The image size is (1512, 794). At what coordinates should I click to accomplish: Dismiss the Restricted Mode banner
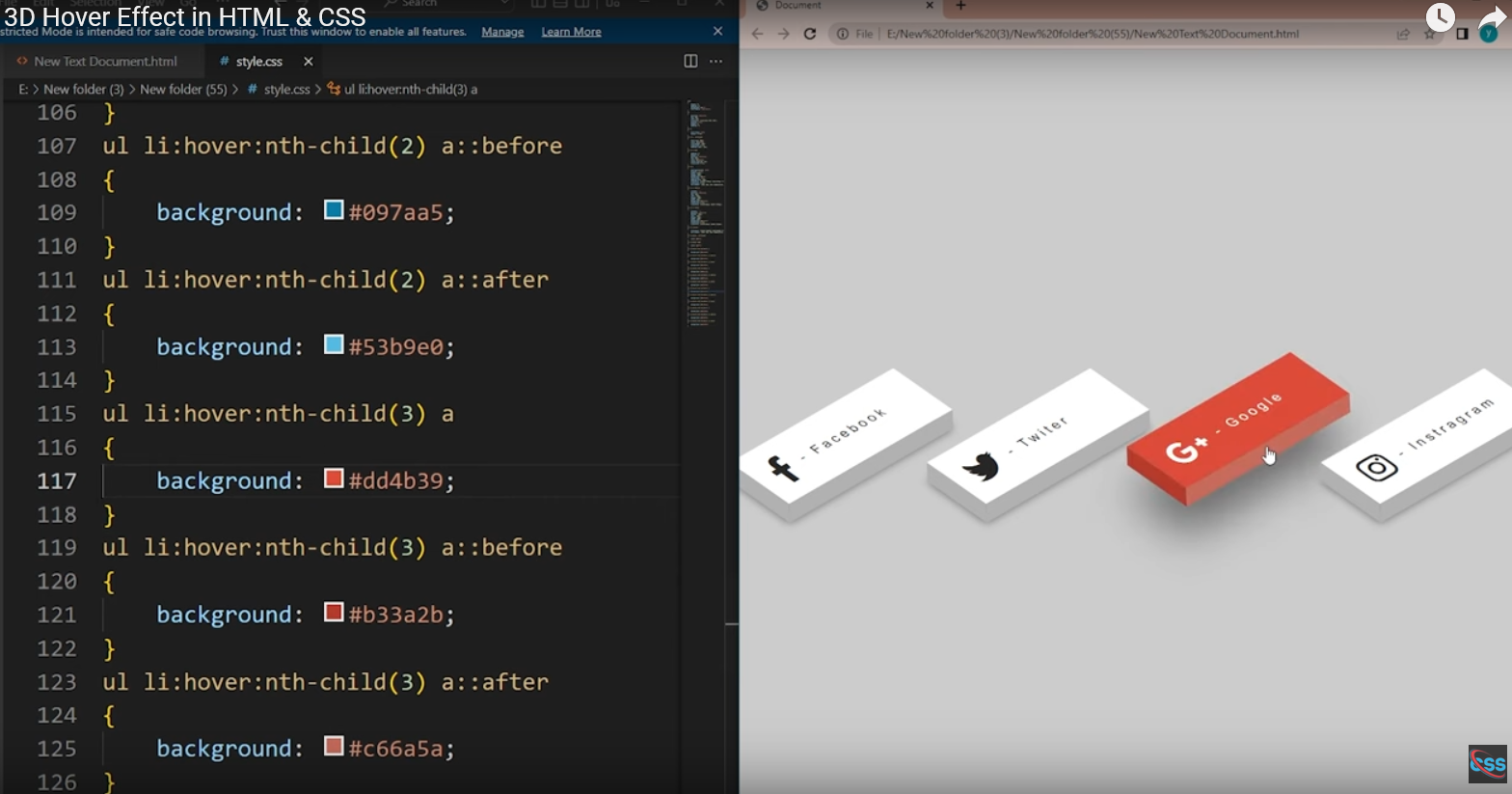717,31
